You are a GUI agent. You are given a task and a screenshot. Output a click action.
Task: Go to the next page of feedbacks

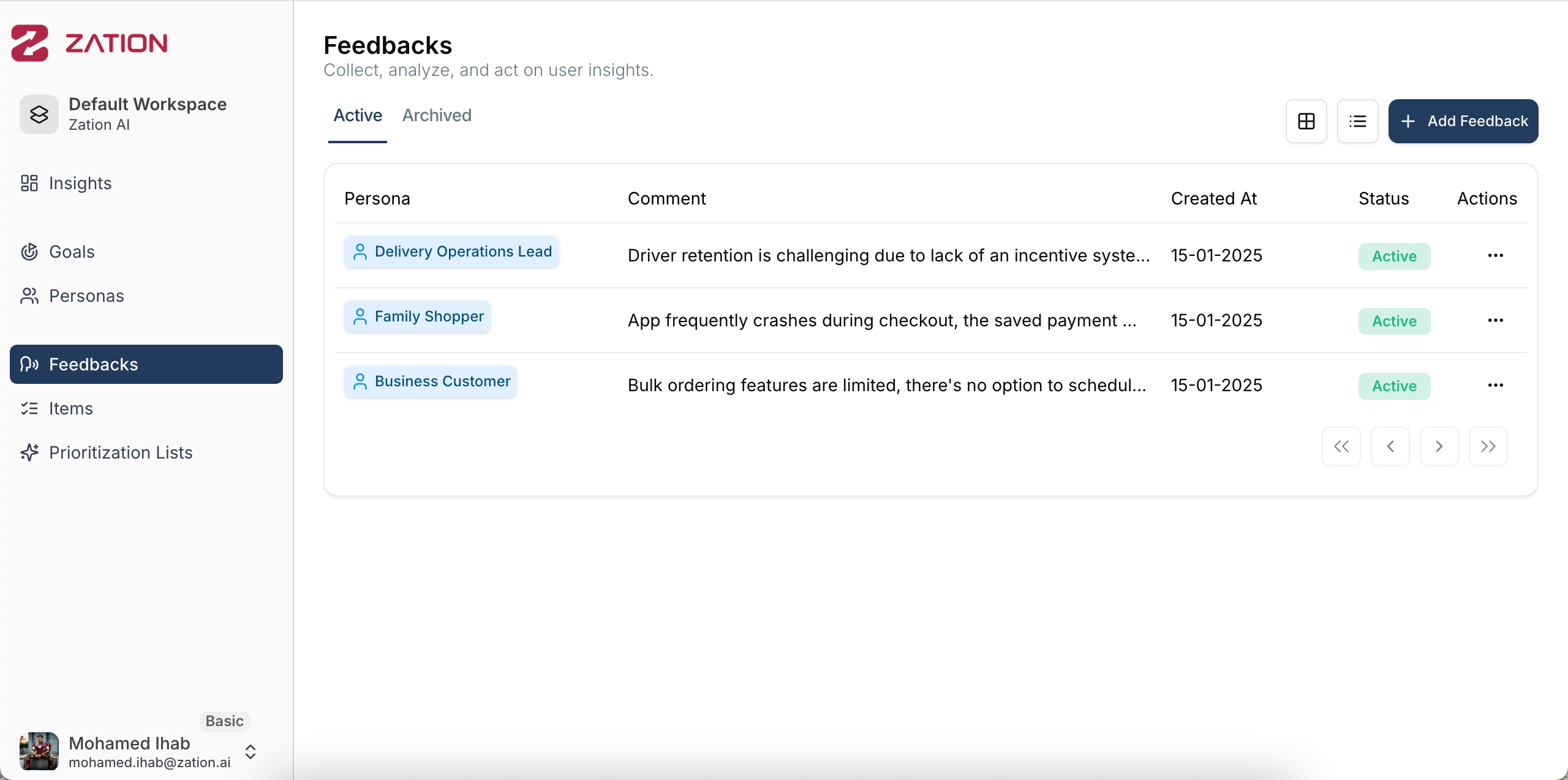1439,446
